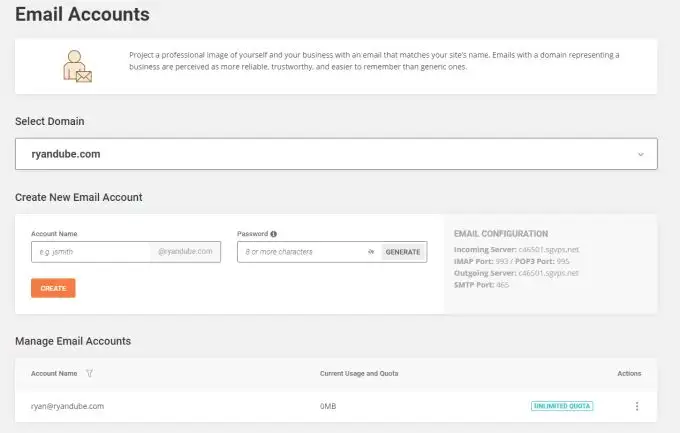The image size is (680, 433).
Task: Click the Manage Email Accounts heading
Action: click(x=73, y=341)
